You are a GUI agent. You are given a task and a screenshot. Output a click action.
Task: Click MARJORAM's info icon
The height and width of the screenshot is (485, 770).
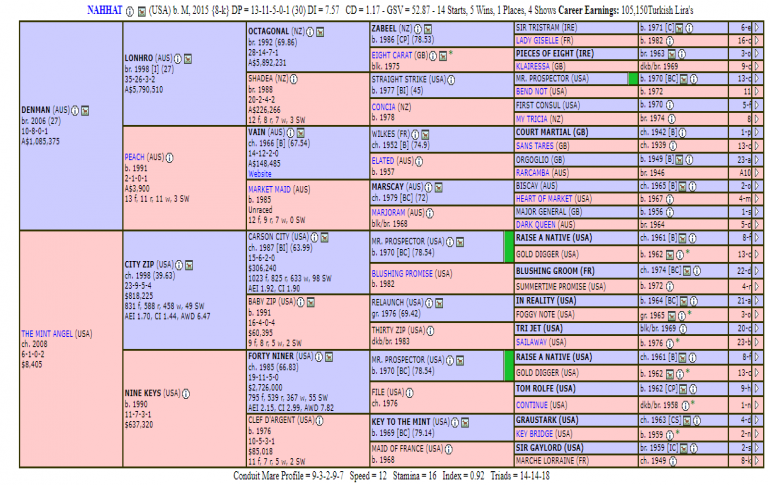429,213
